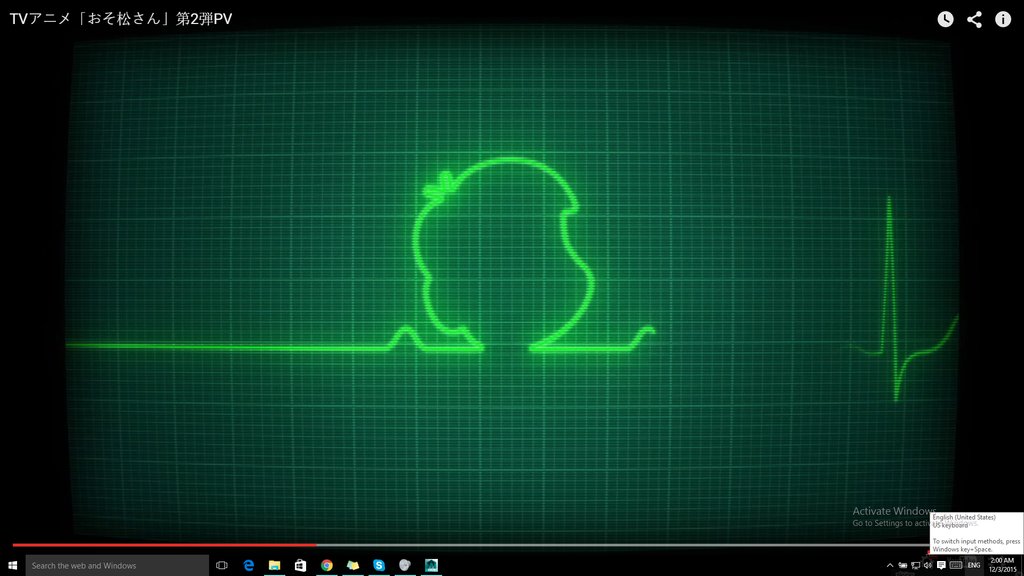Open the clock showing 2:00 AM
This screenshot has width=1024, height=576.
click(x=1002, y=565)
